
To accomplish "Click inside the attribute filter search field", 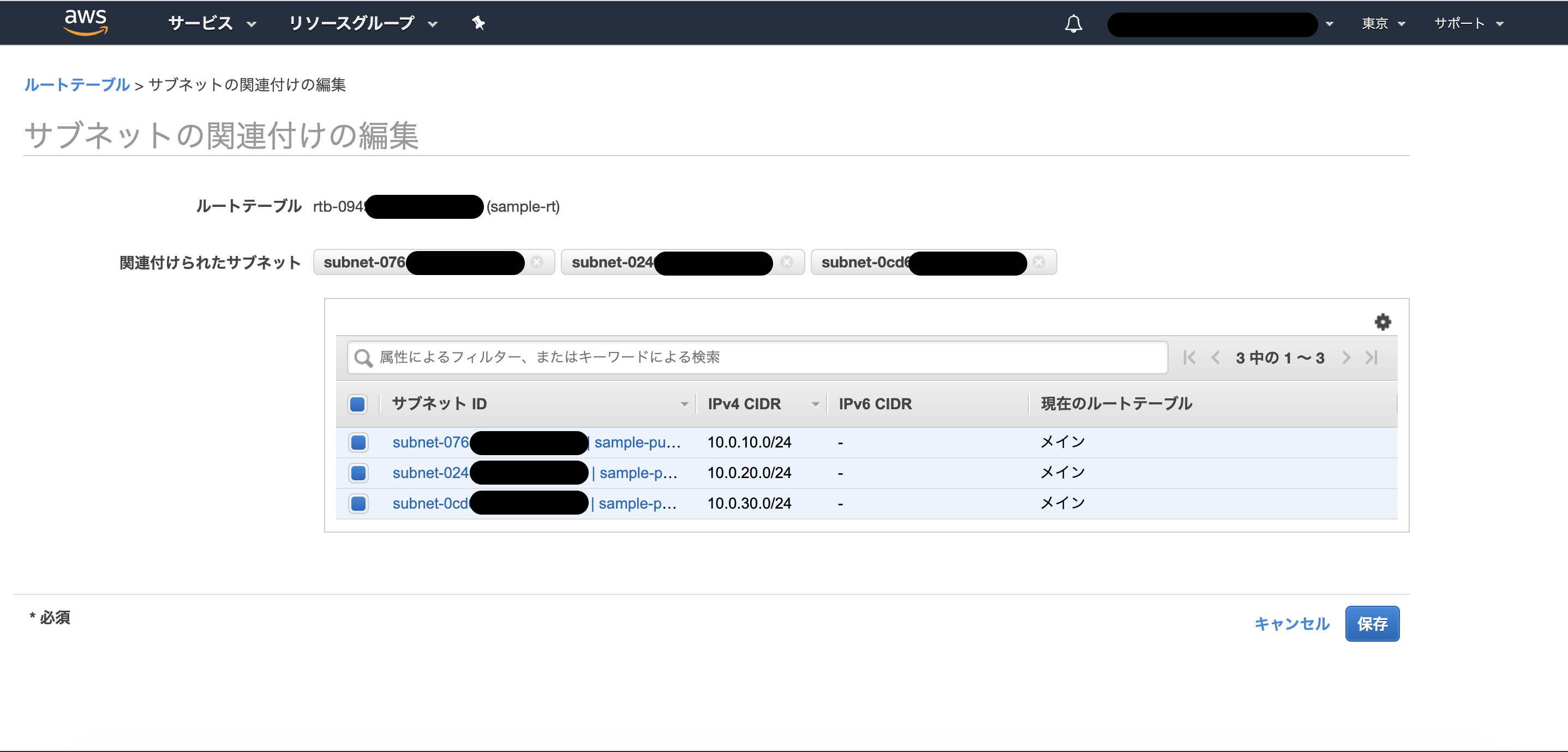I will click(x=731, y=358).
